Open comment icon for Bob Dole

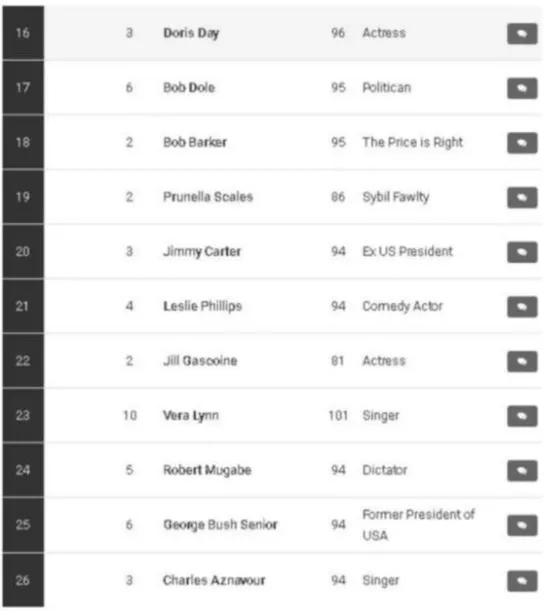[522, 88]
